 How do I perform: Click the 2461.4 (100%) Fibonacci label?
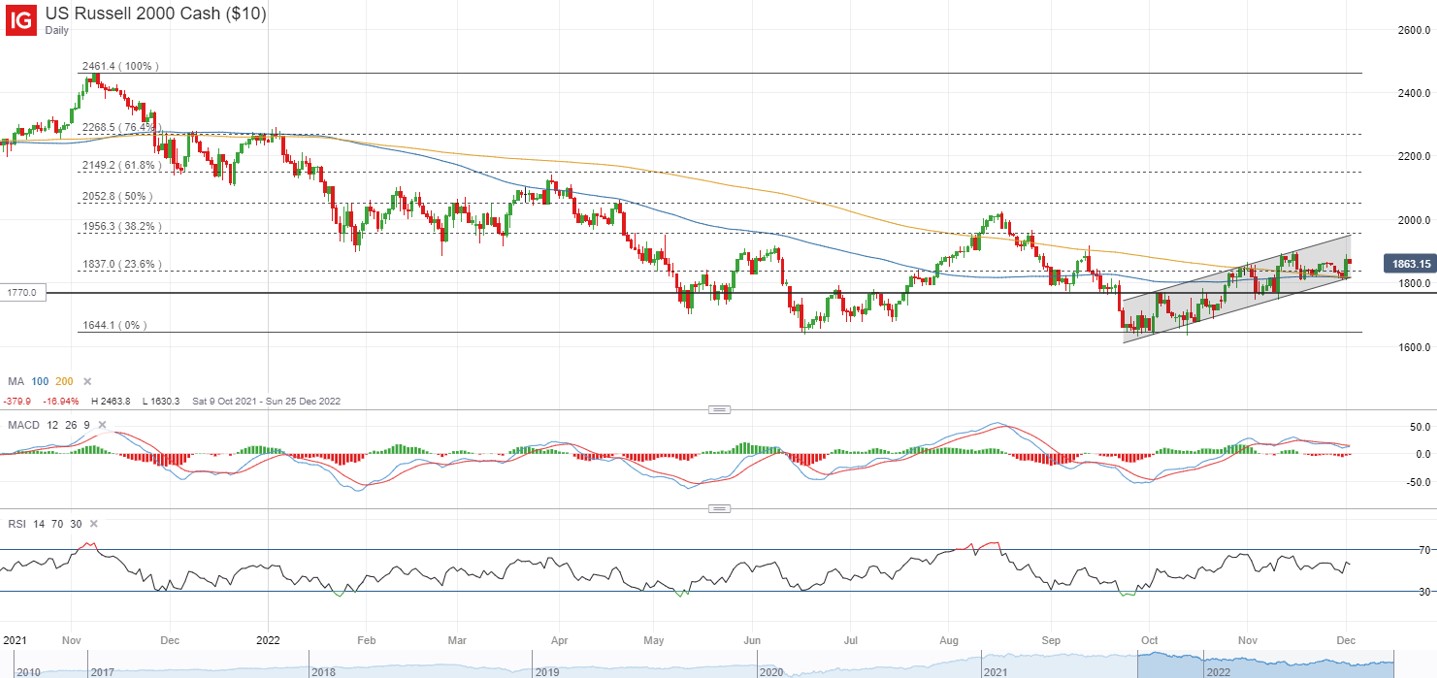coord(120,66)
